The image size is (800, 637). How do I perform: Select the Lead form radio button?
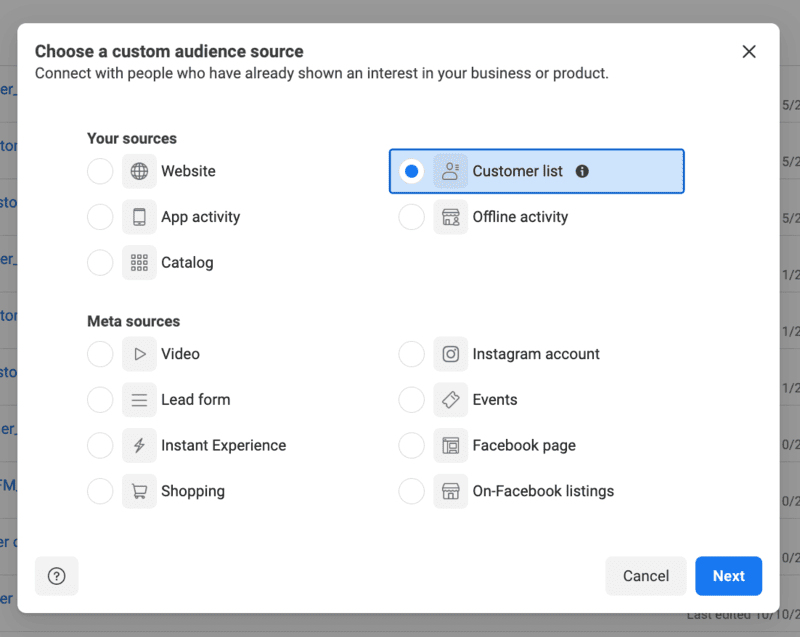(100, 400)
